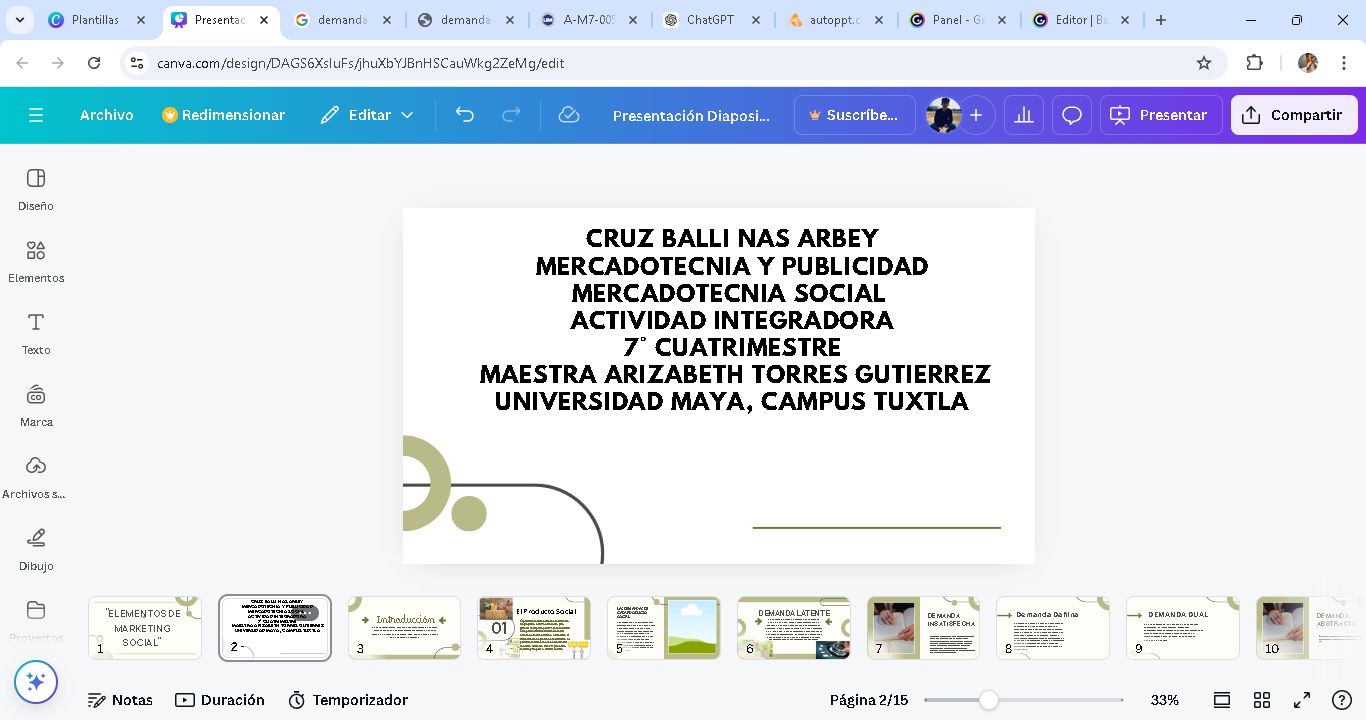Add collaborator with the plus button
This screenshot has height=720, width=1366.
point(976,115)
